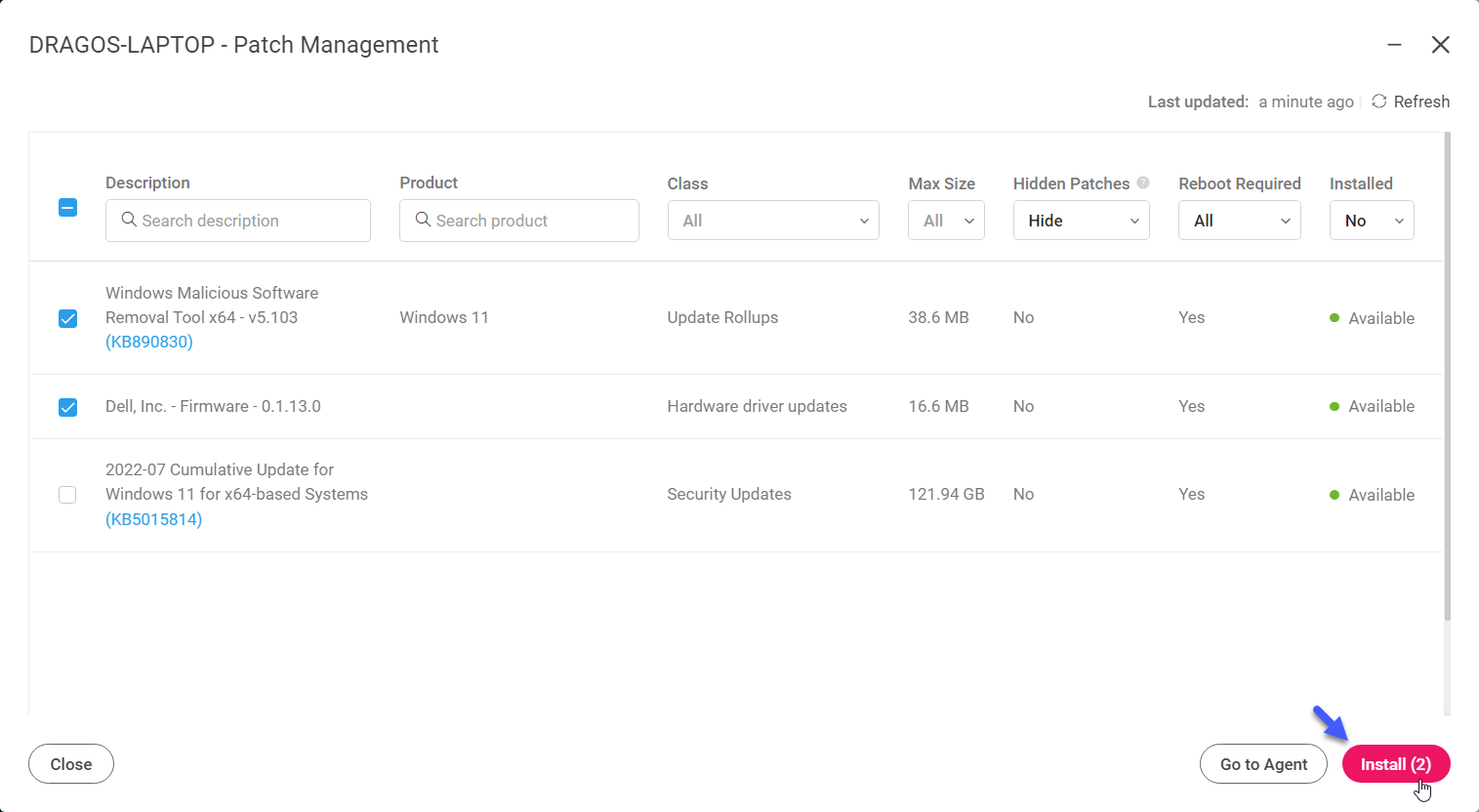Open the Reboot Required filter dropdown
This screenshot has width=1479, height=812.
pos(1240,221)
